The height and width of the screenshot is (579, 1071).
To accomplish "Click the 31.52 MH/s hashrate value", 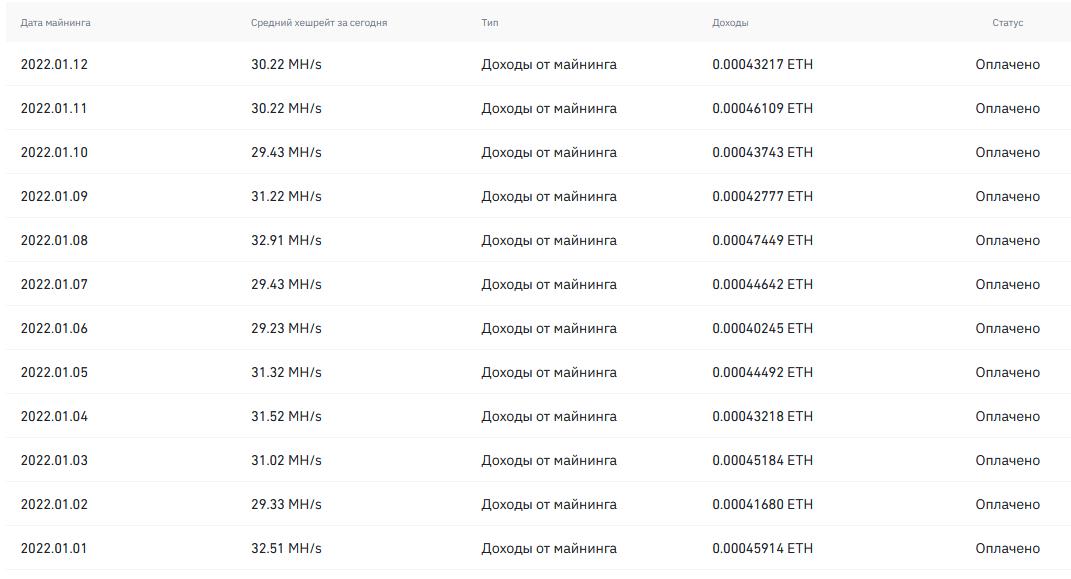I will [286, 417].
